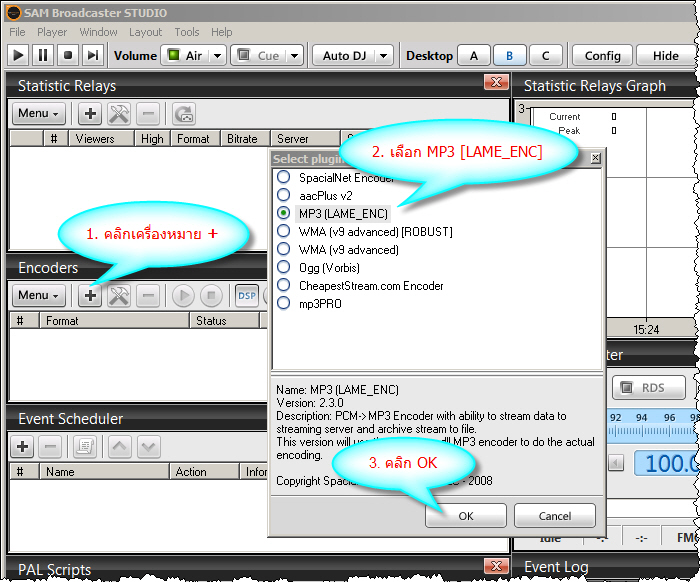Click Status column header in Encoders
Image resolution: width=700 pixels, height=582 pixels.
pos(225,320)
